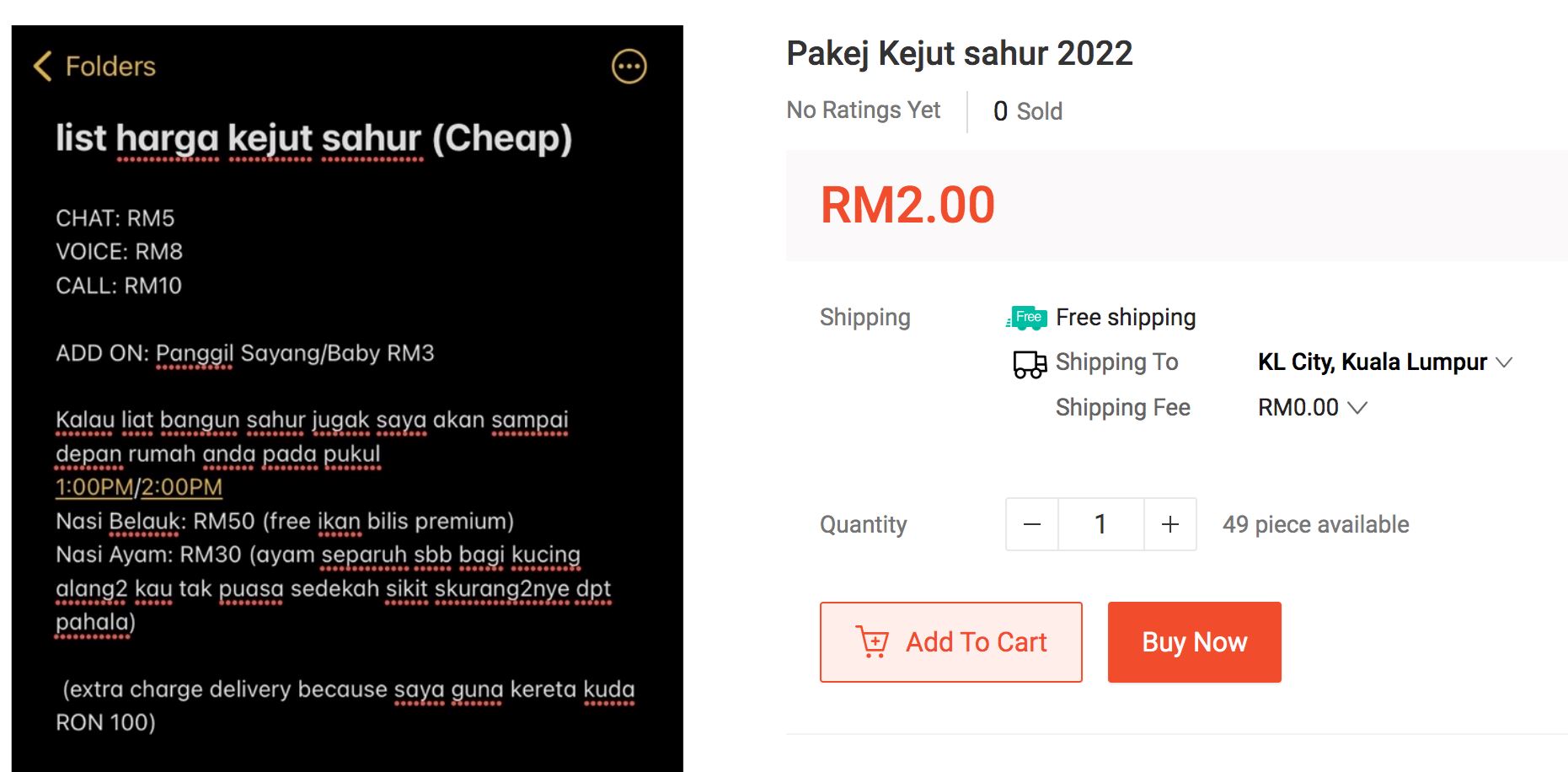
Task: Click the back chevron next to Folders
Action: point(41,65)
